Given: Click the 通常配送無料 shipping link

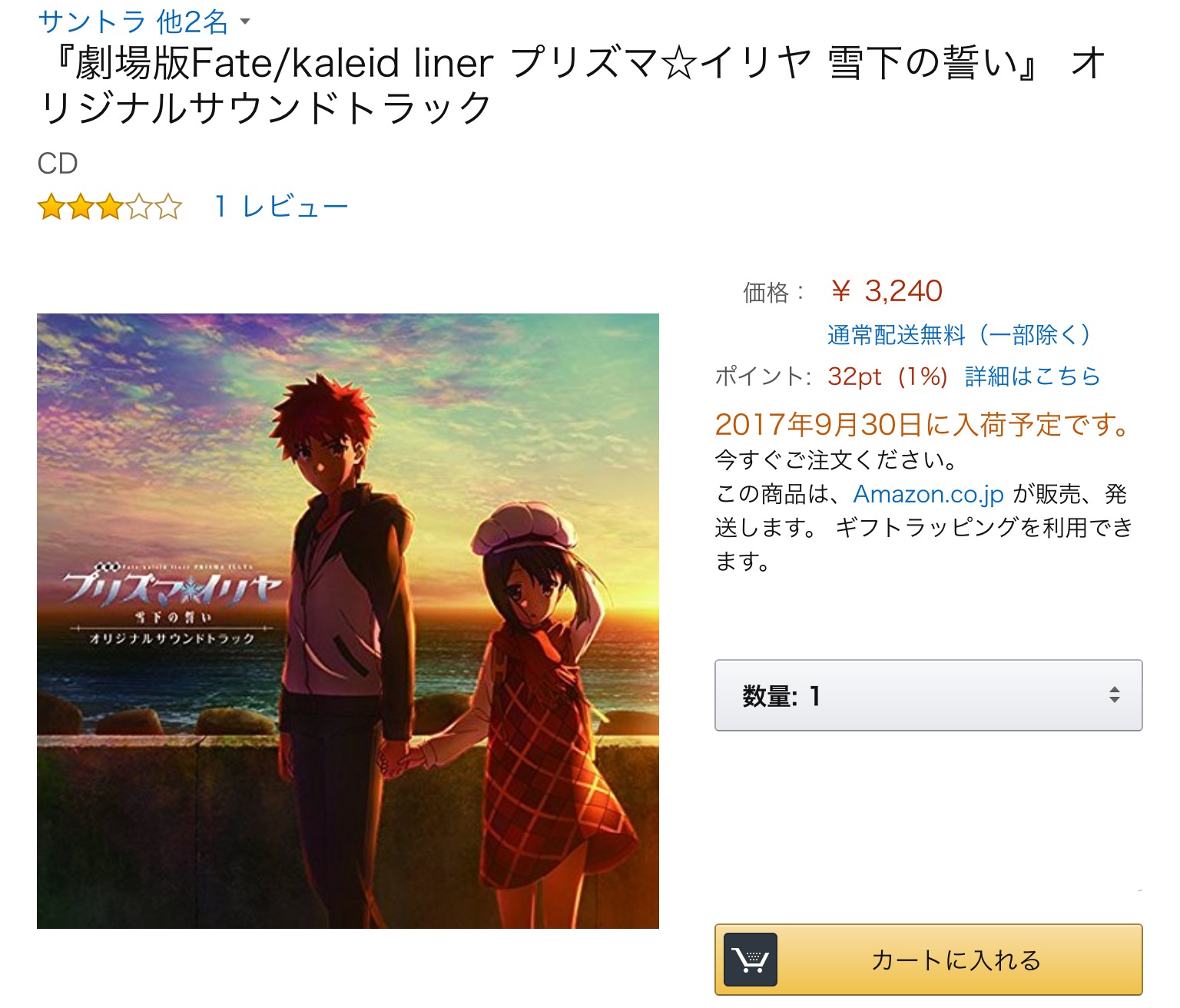Looking at the screenshot, I should coord(959,334).
